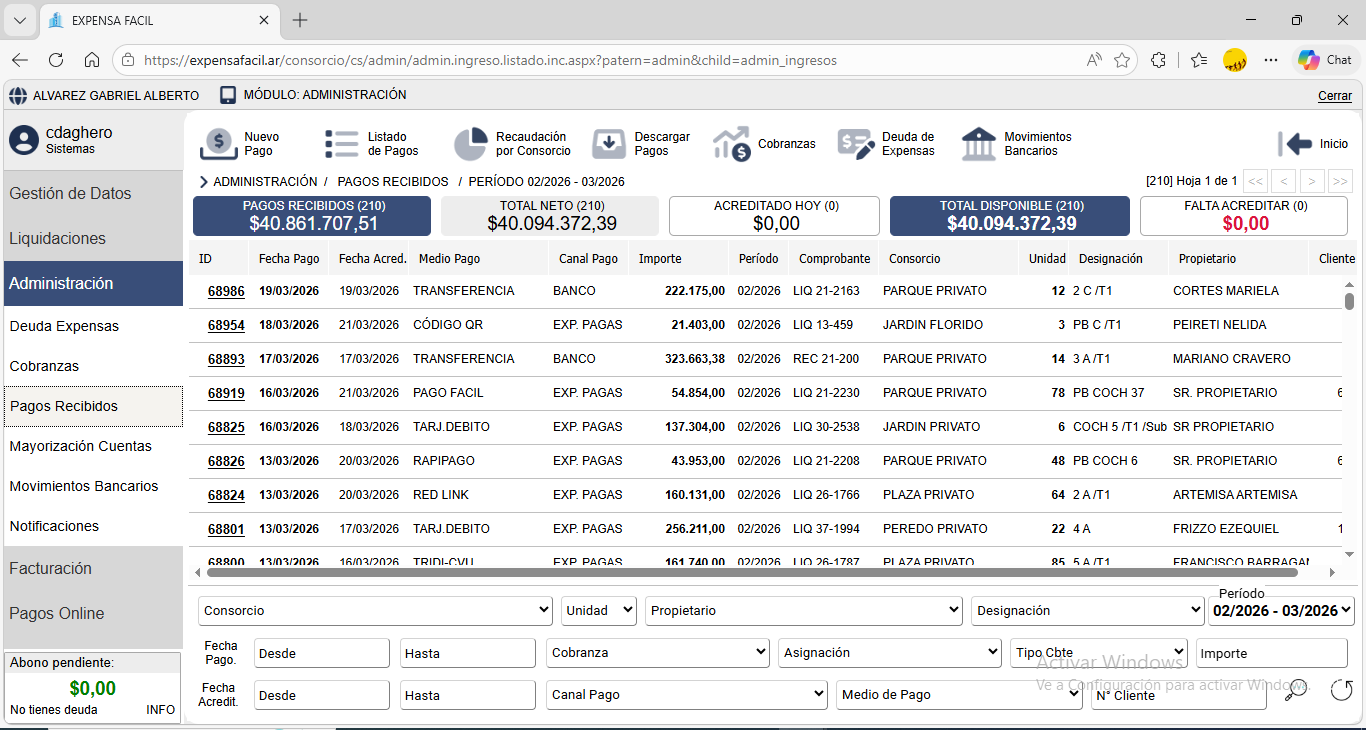Open Movimientos Bancarios bank icon
This screenshot has height=730, width=1366.
979,144
